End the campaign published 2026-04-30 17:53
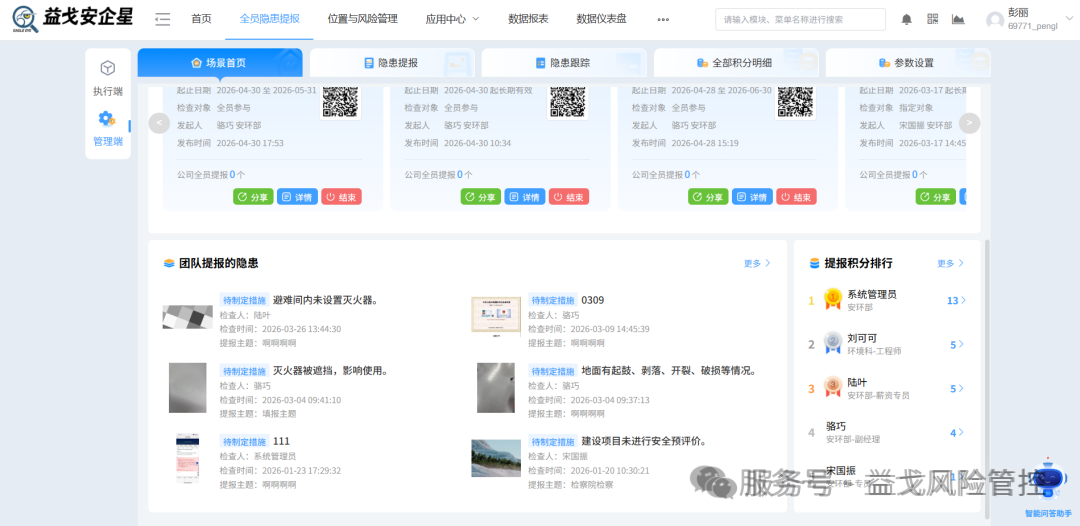 pyautogui.click(x=342, y=197)
